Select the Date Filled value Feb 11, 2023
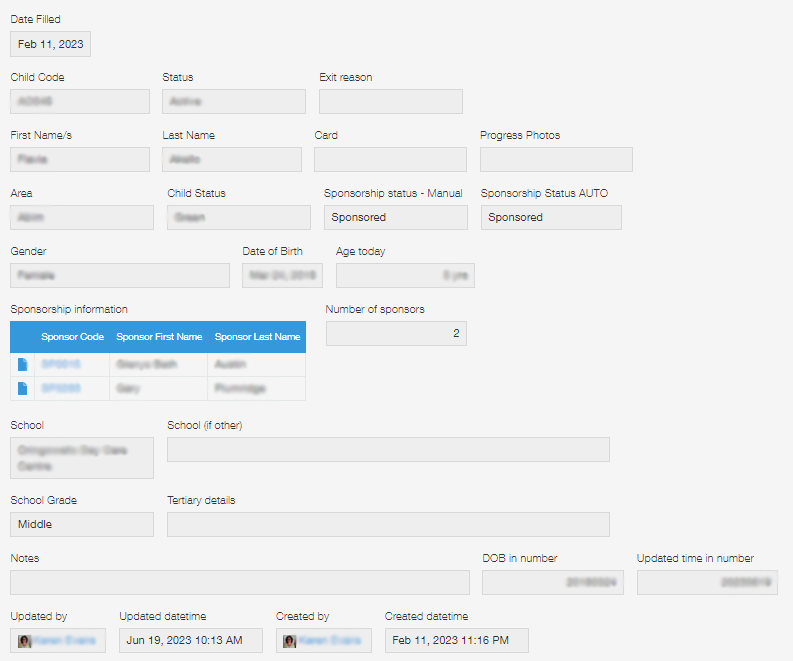The width and height of the screenshot is (793, 661). coord(51,44)
